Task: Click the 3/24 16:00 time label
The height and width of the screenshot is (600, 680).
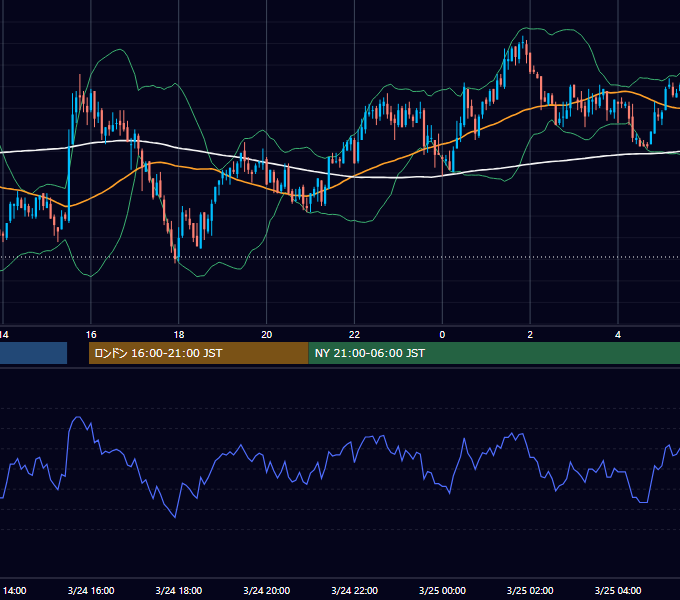Action: (91, 590)
